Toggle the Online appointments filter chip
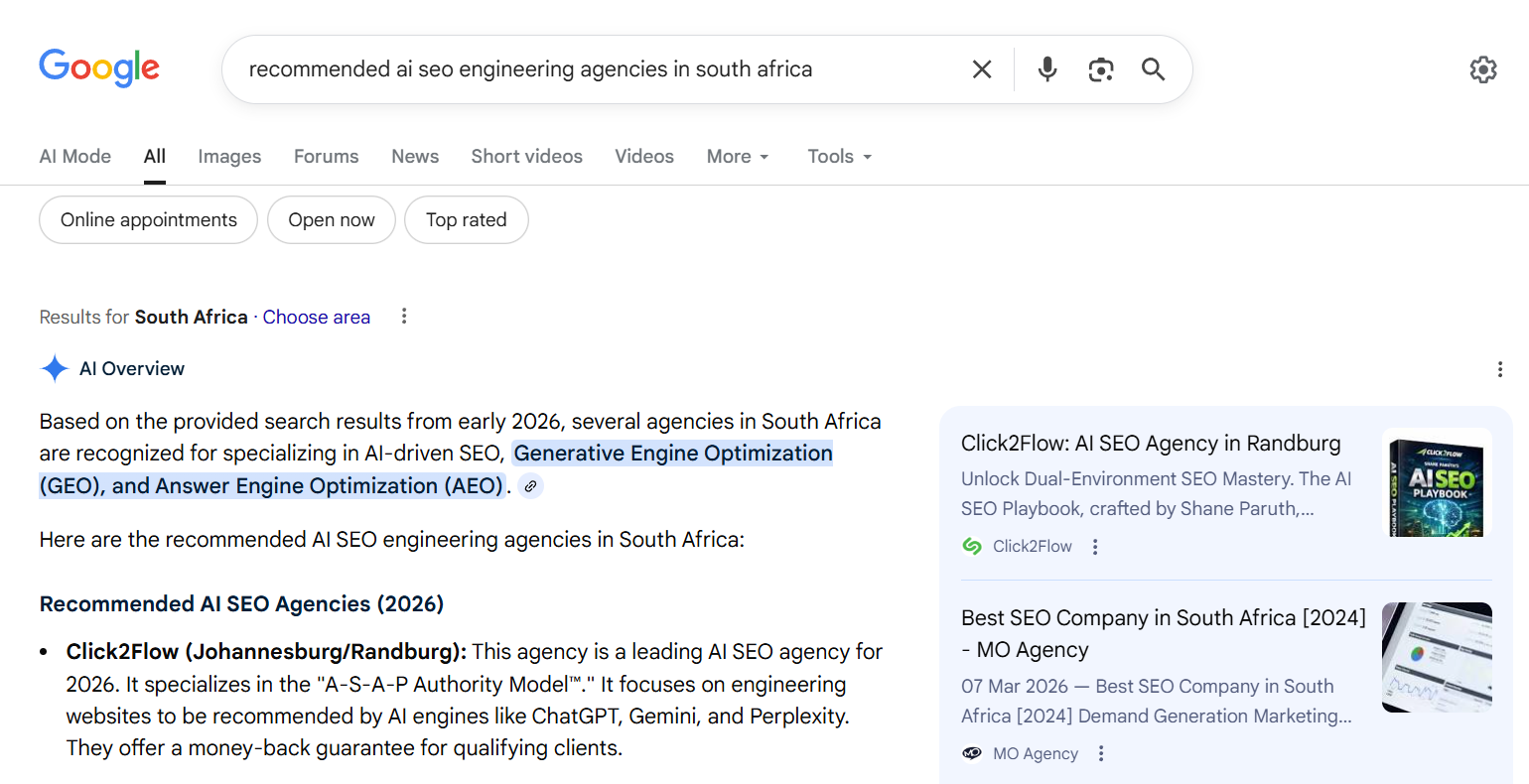Image resolution: width=1529 pixels, height=784 pixels. click(149, 220)
